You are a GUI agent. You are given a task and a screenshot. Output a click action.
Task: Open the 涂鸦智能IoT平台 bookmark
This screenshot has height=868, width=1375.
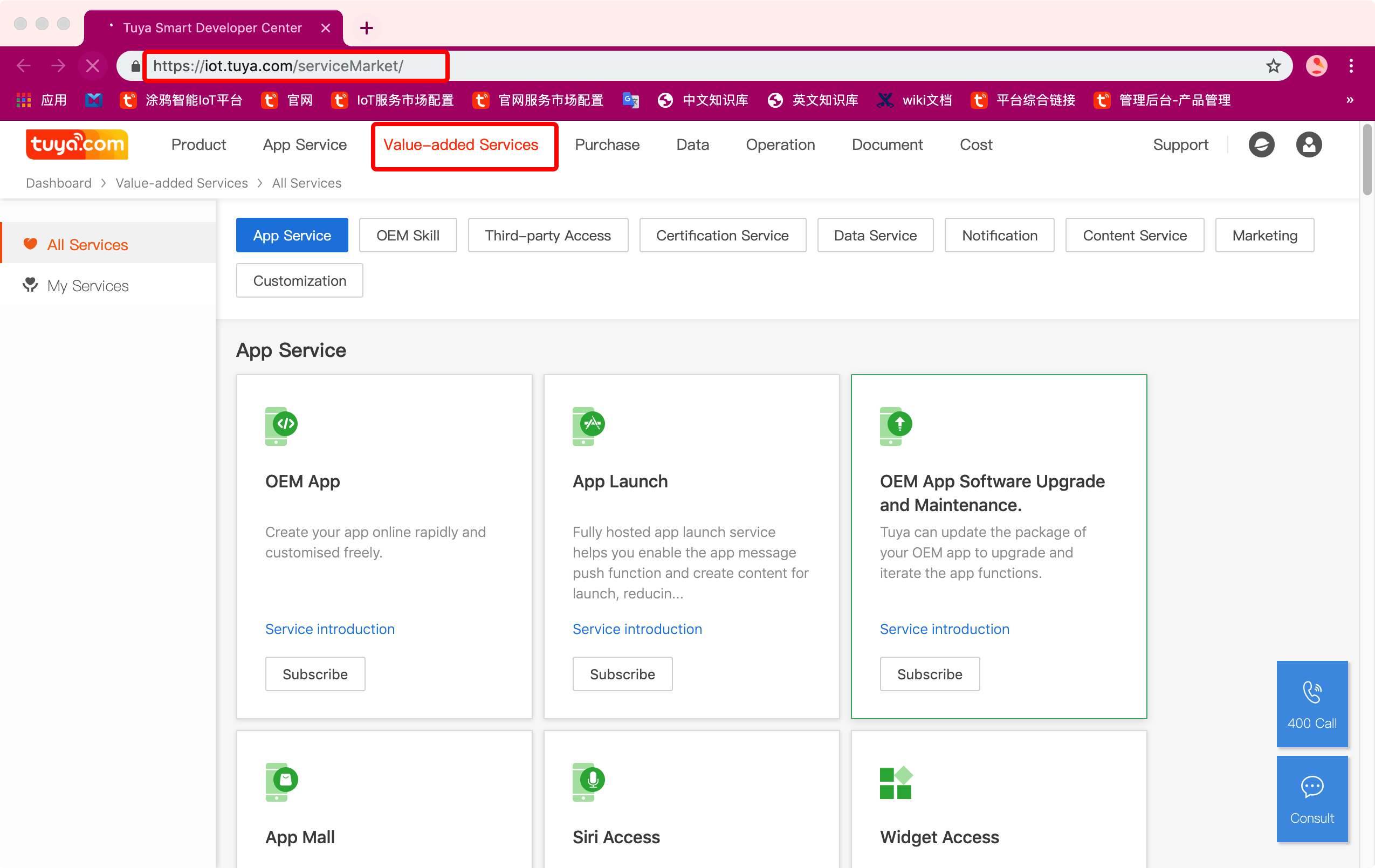tap(181, 100)
